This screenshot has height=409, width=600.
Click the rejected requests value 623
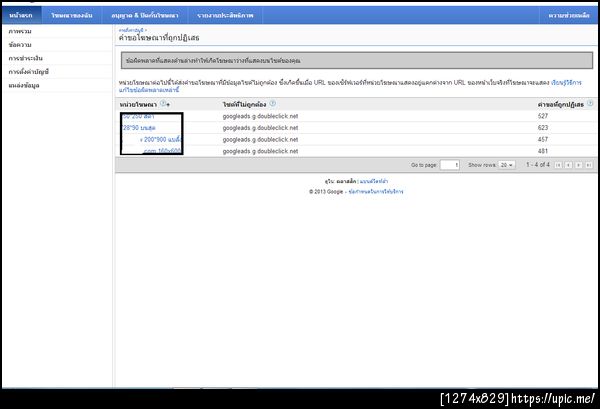tap(543, 127)
